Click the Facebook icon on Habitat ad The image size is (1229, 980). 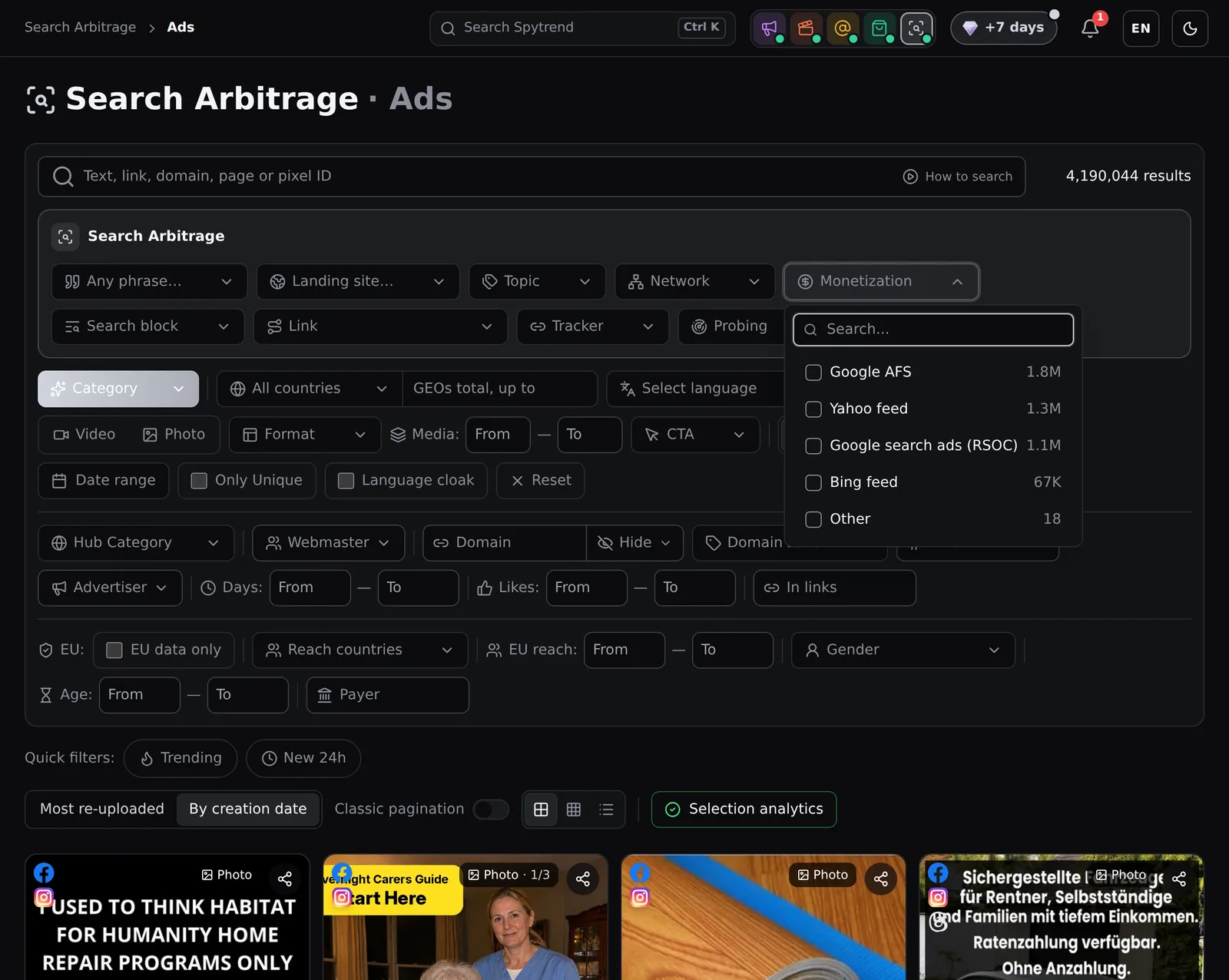click(x=44, y=873)
